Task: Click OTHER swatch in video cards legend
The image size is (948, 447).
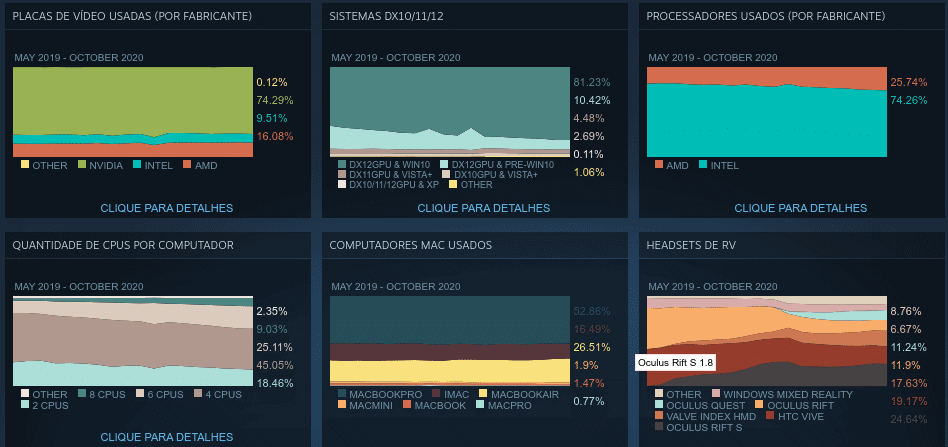Action: (25, 165)
